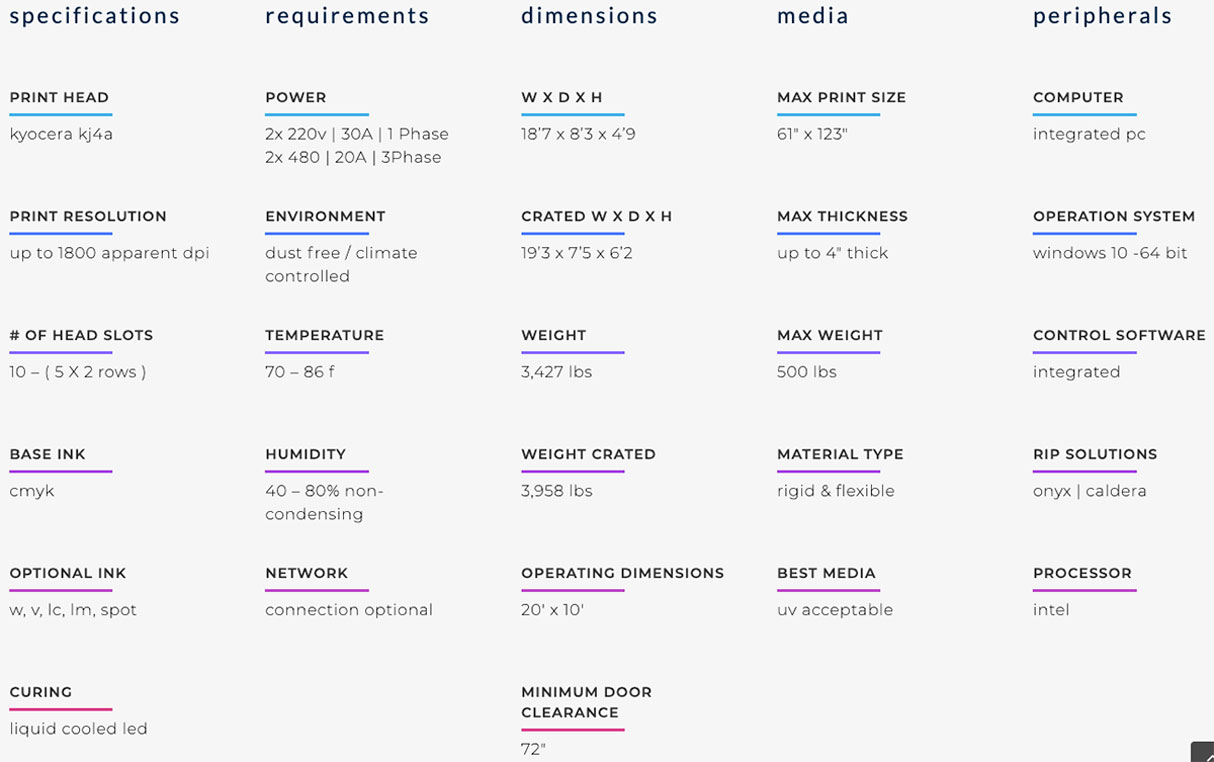Click the PRINT HEAD label
Screen dimensions: 1214x762
coord(59,97)
